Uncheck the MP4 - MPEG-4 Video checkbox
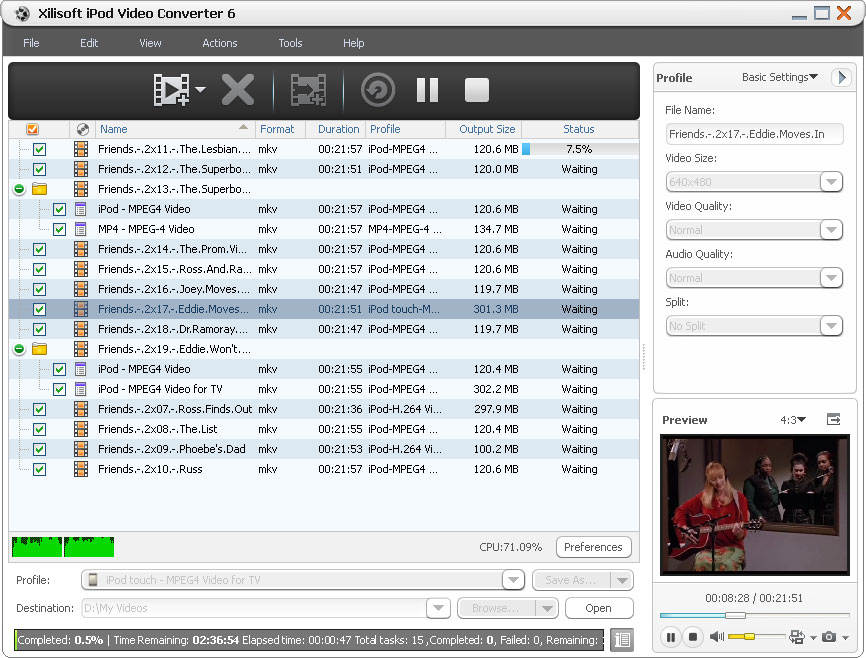 point(59,229)
